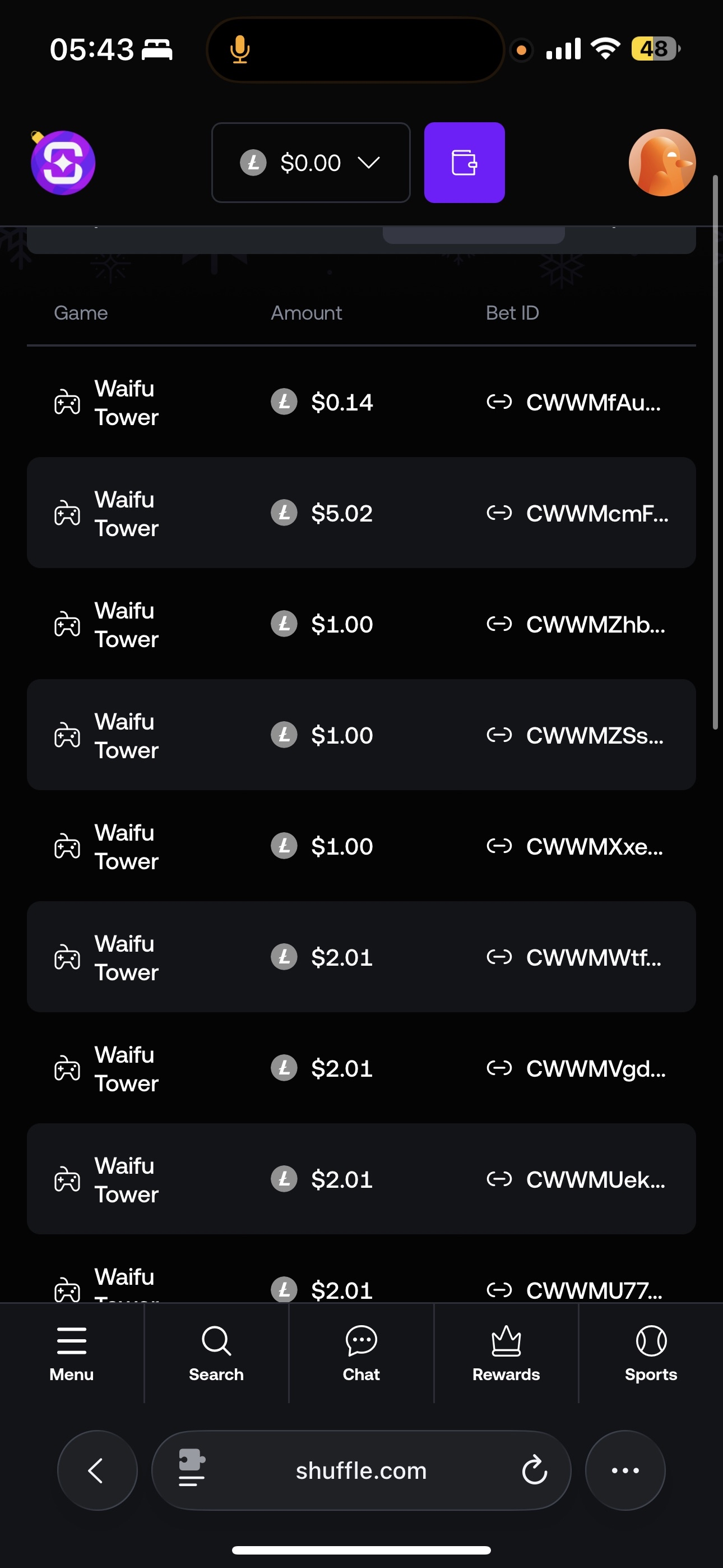Select the $1.00 row with ID CWWMZSs...
723x1568 pixels.
pos(361,735)
